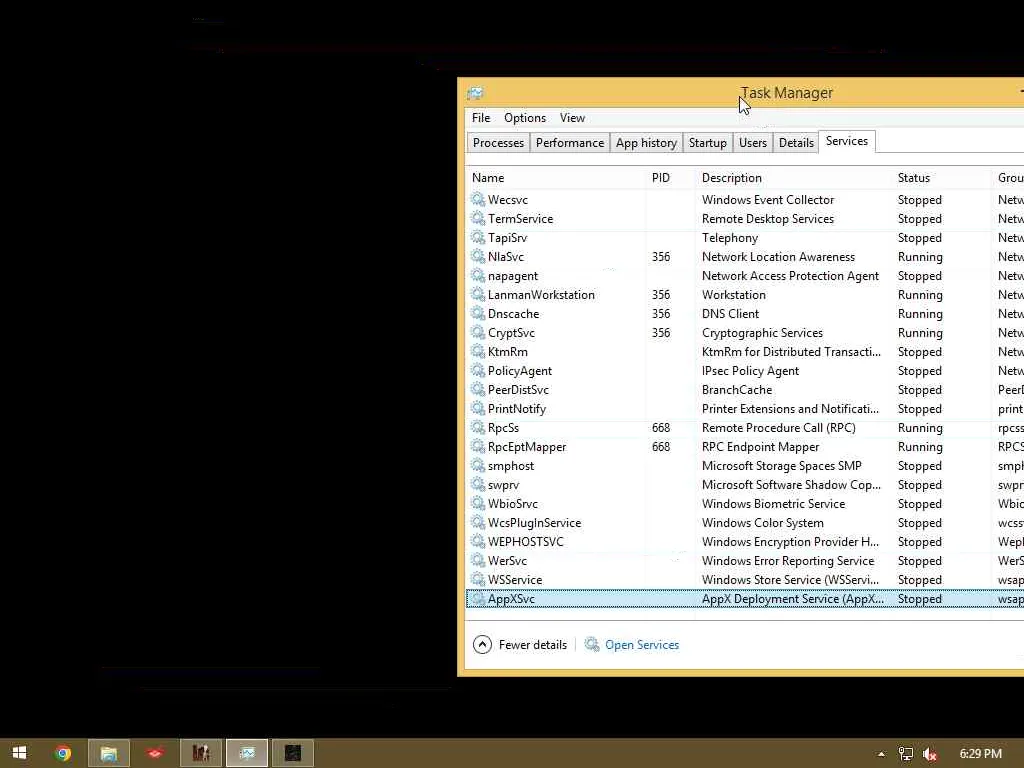This screenshot has width=1024, height=768.
Task: Switch to the Startup tab
Action: [x=707, y=142]
